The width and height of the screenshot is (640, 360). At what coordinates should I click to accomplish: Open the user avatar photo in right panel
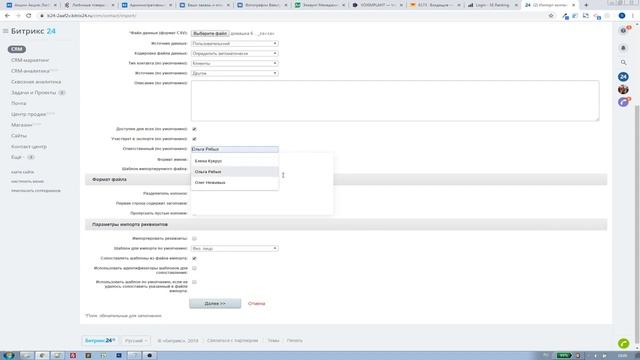[623, 89]
